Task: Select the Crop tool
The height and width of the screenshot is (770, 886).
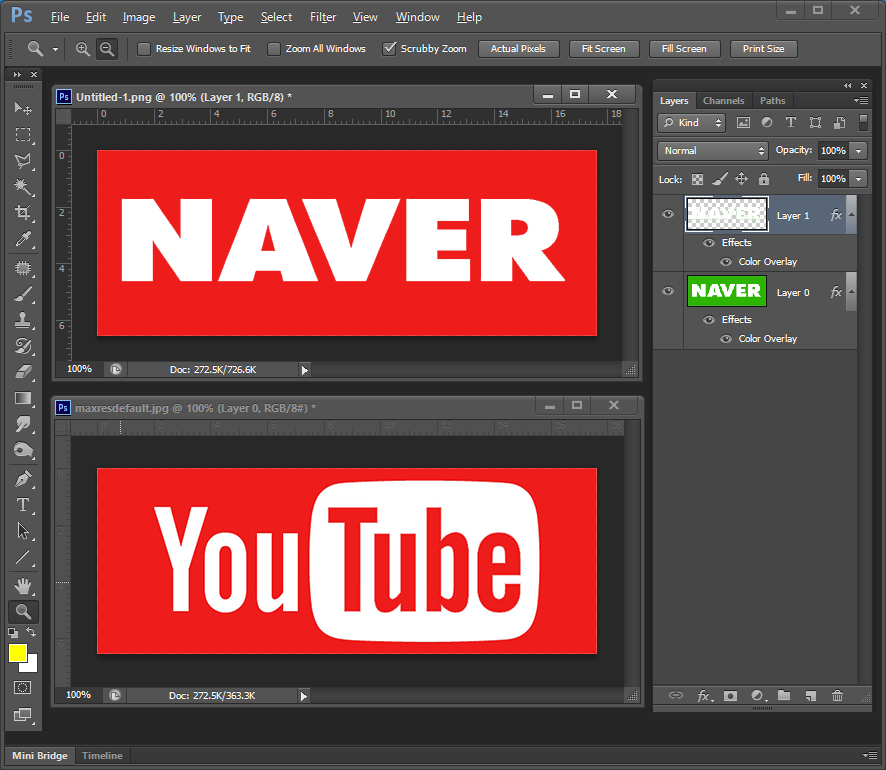Action: [x=23, y=213]
